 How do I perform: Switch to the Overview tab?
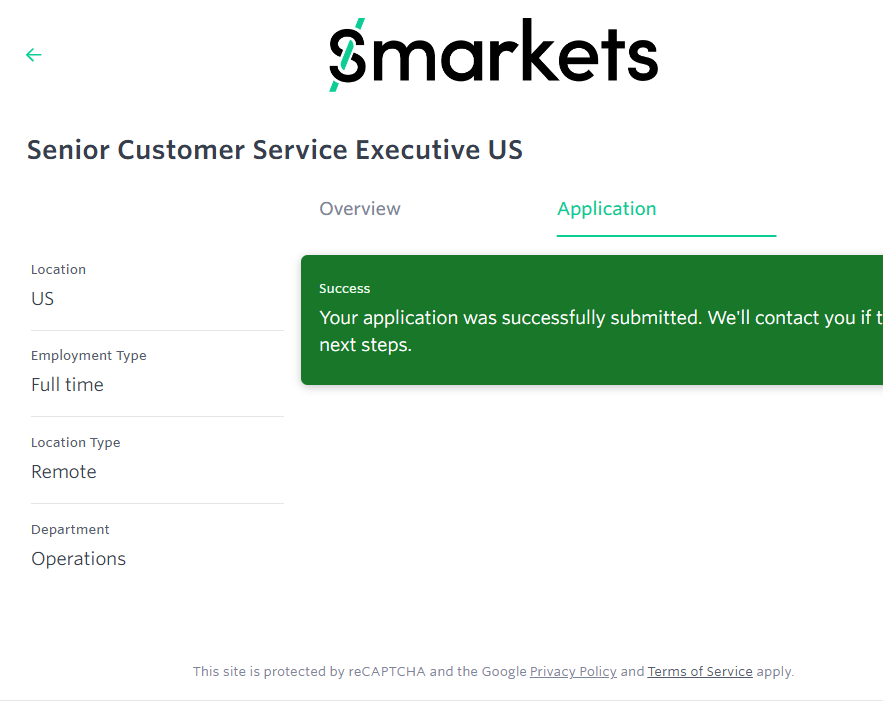tap(360, 209)
